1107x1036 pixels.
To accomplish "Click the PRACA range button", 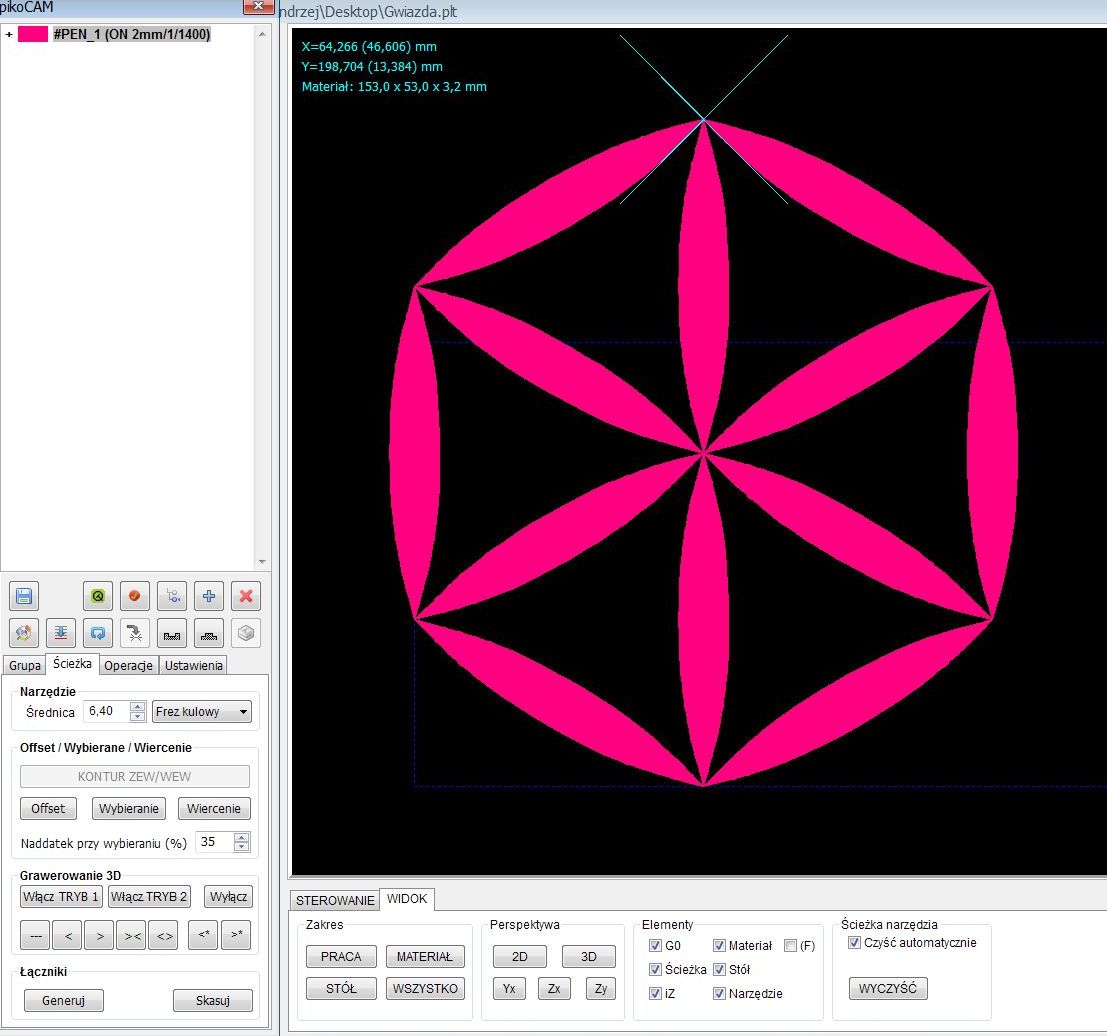I will tap(341, 957).
